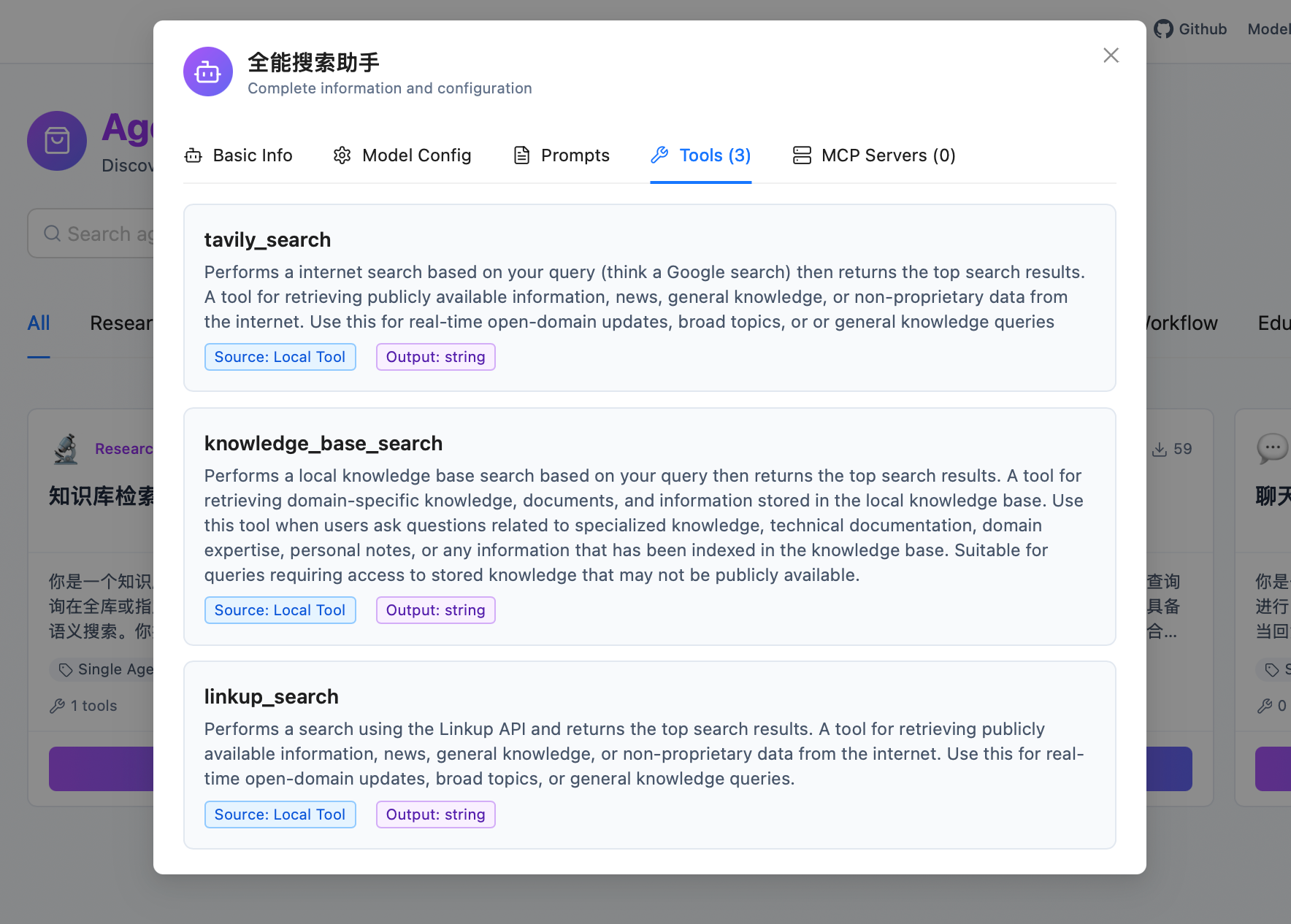Image resolution: width=1291 pixels, height=924 pixels.
Task: Click the linkup_search tool heading
Action: pyautogui.click(x=271, y=696)
